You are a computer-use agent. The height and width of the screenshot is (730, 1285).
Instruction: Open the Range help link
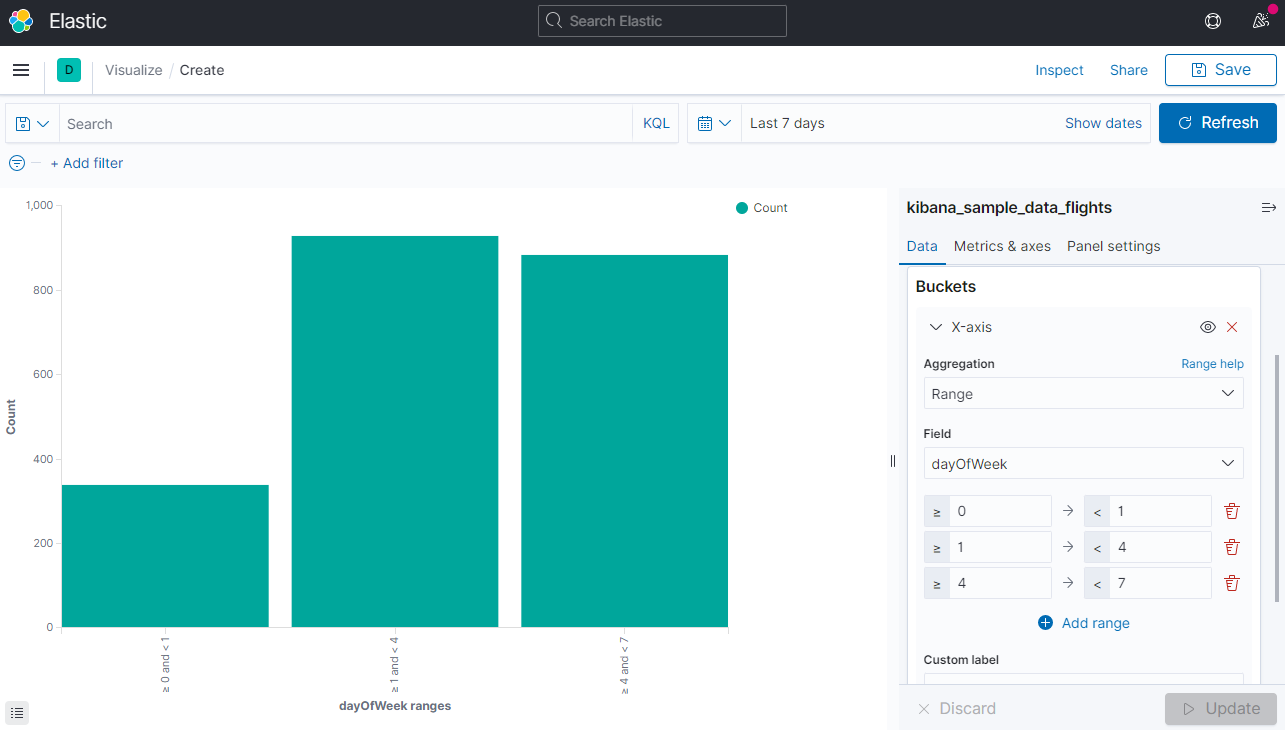click(1212, 364)
